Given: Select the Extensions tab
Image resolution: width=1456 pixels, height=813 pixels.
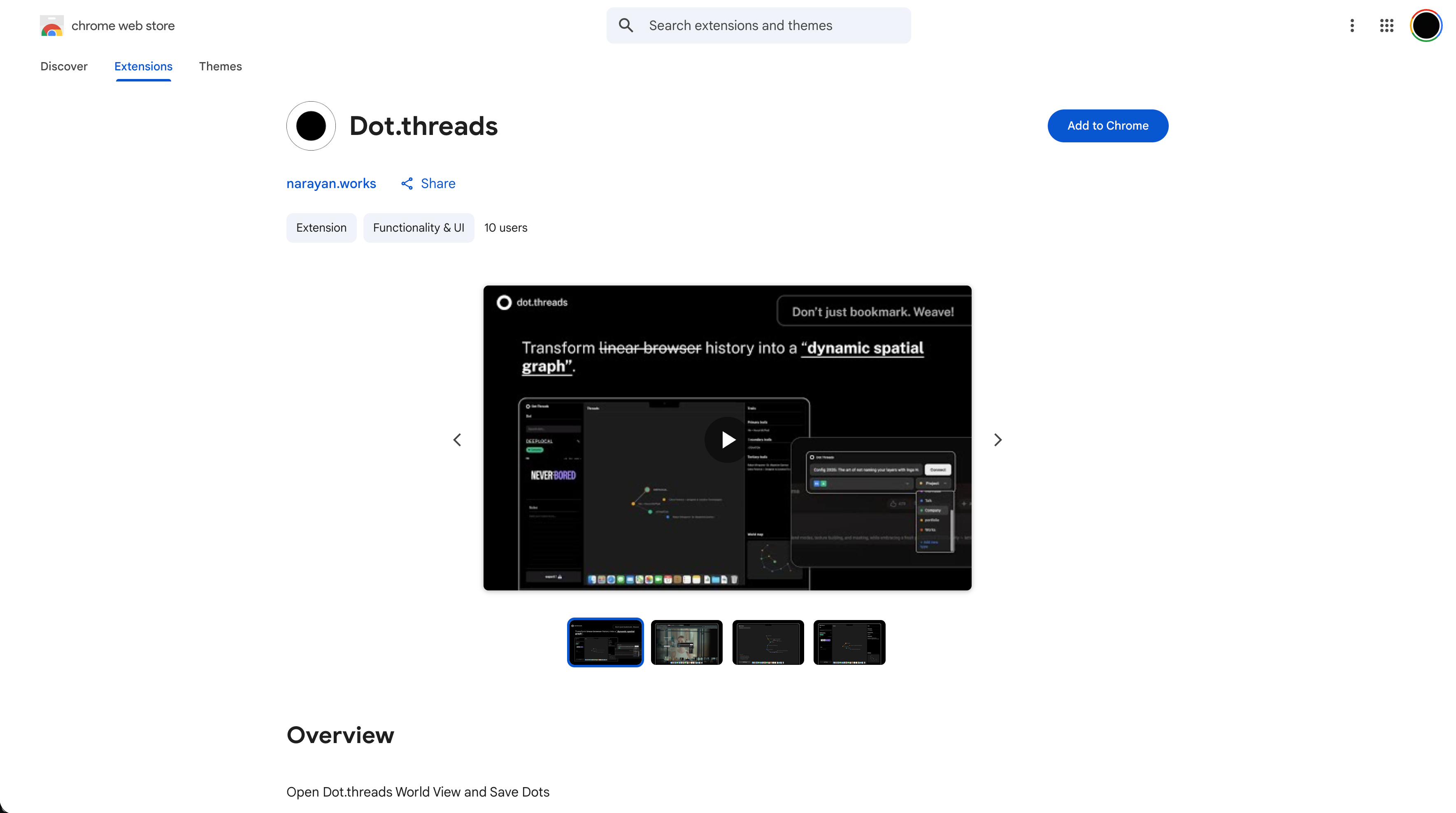Looking at the screenshot, I should coord(143,66).
